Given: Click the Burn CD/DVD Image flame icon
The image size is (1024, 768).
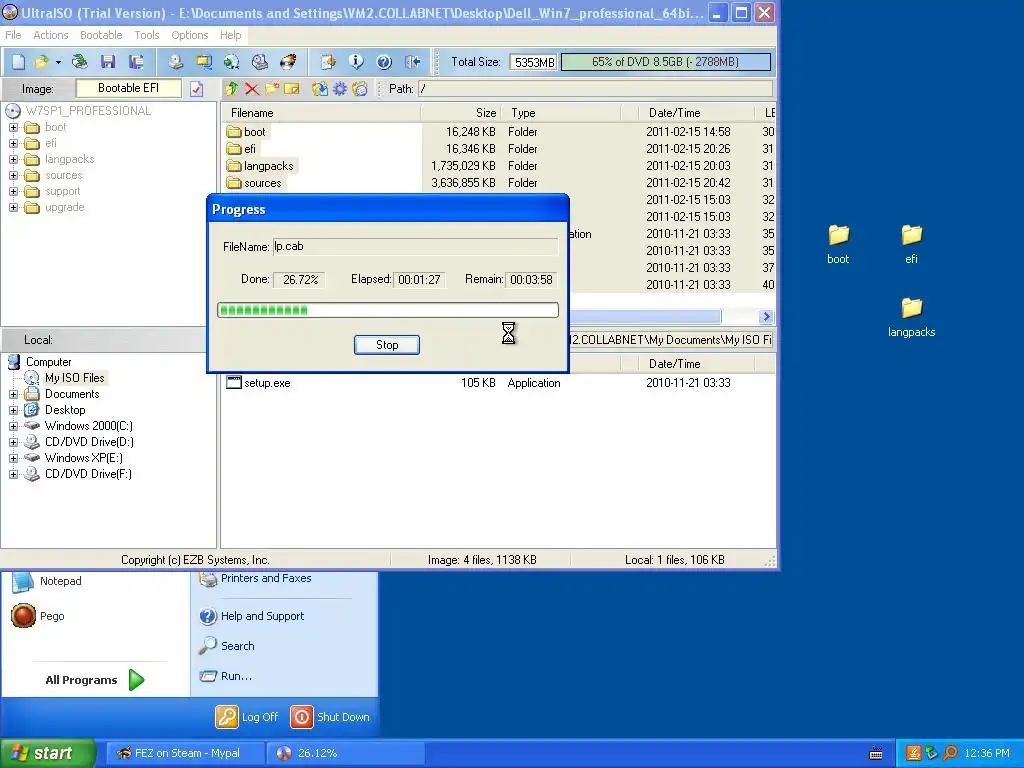Looking at the screenshot, I should click(288, 62).
